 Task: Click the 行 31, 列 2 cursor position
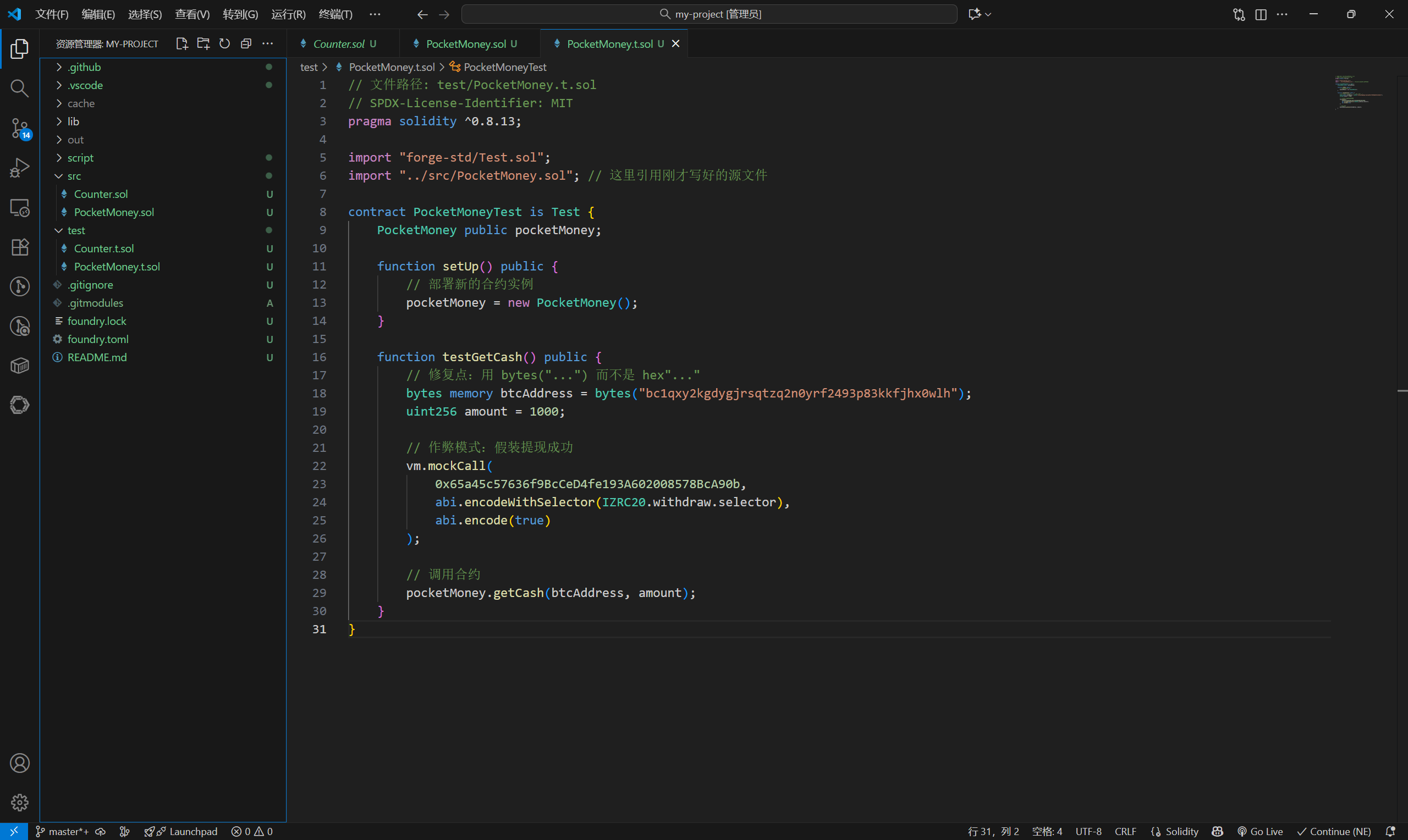(993, 831)
